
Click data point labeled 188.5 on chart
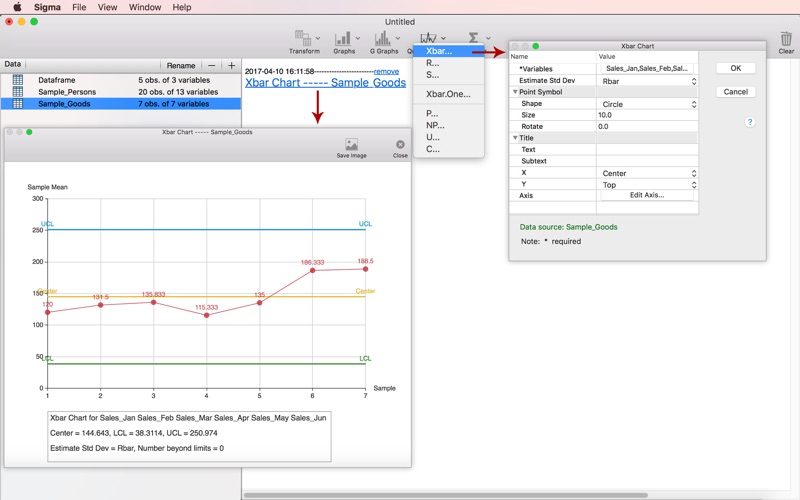(365, 269)
